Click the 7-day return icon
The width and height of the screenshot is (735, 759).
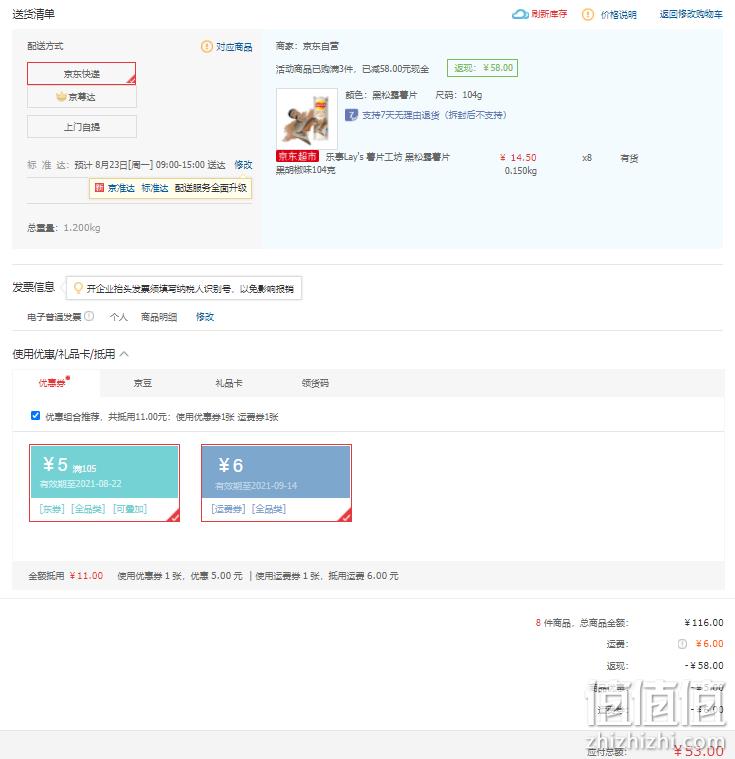[x=351, y=115]
